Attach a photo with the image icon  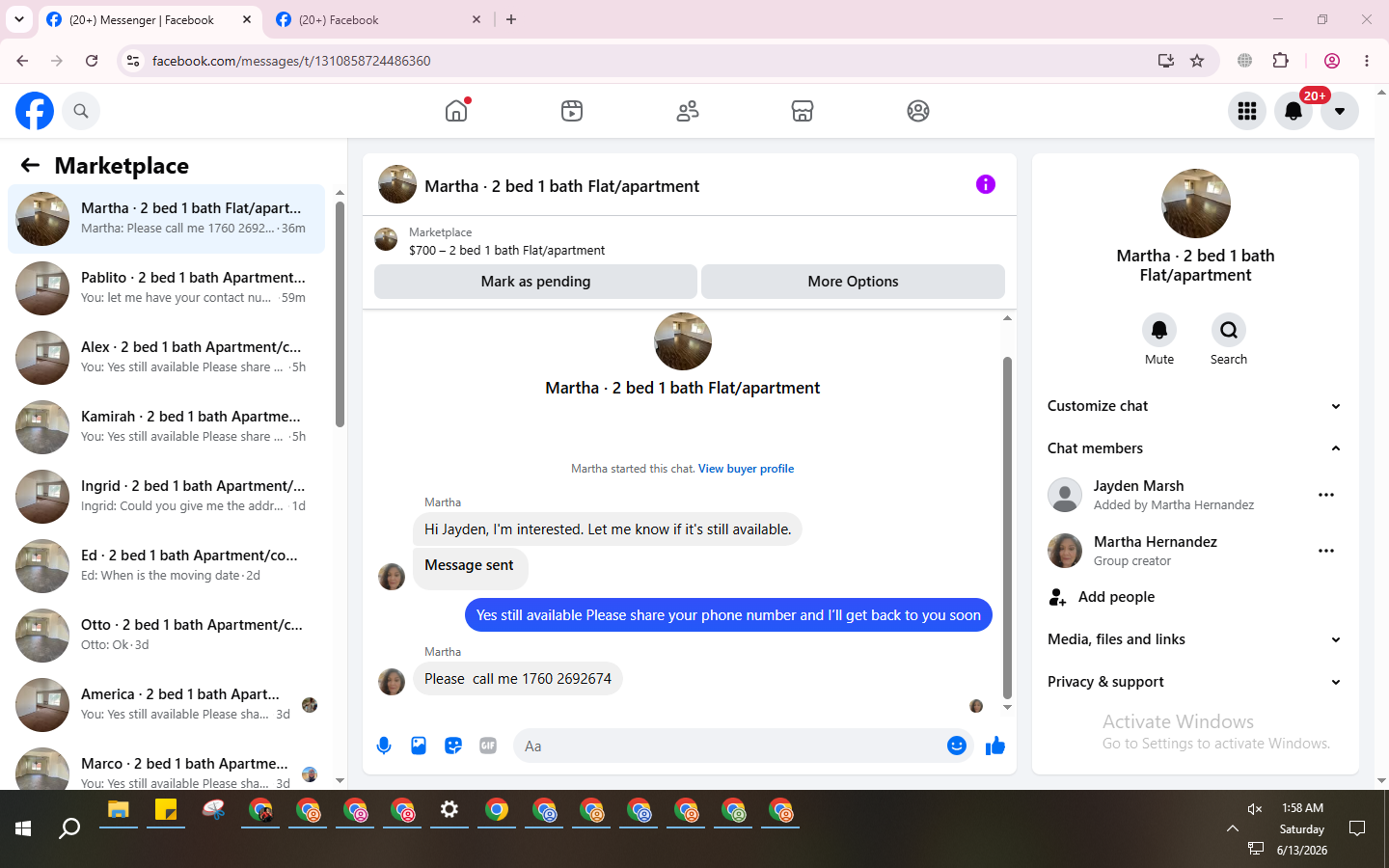[x=419, y=746]
